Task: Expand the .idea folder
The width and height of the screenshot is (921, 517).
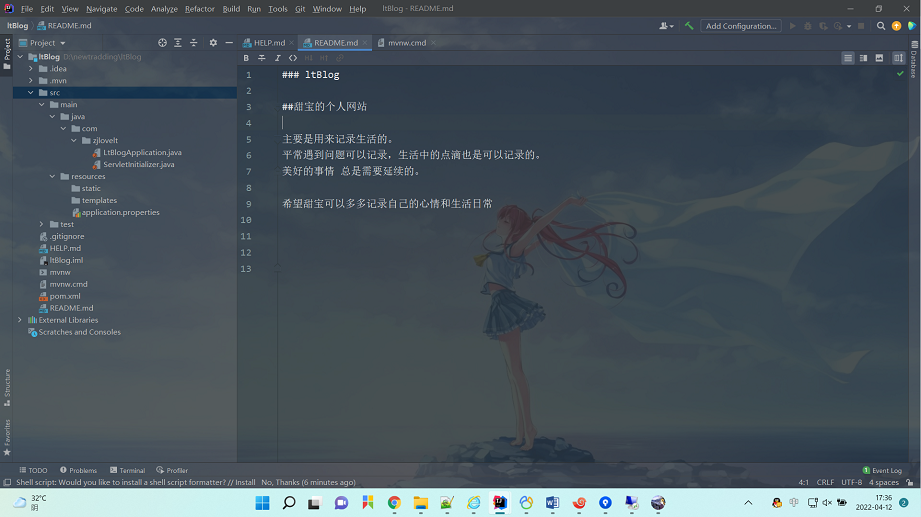Action: 31,69
